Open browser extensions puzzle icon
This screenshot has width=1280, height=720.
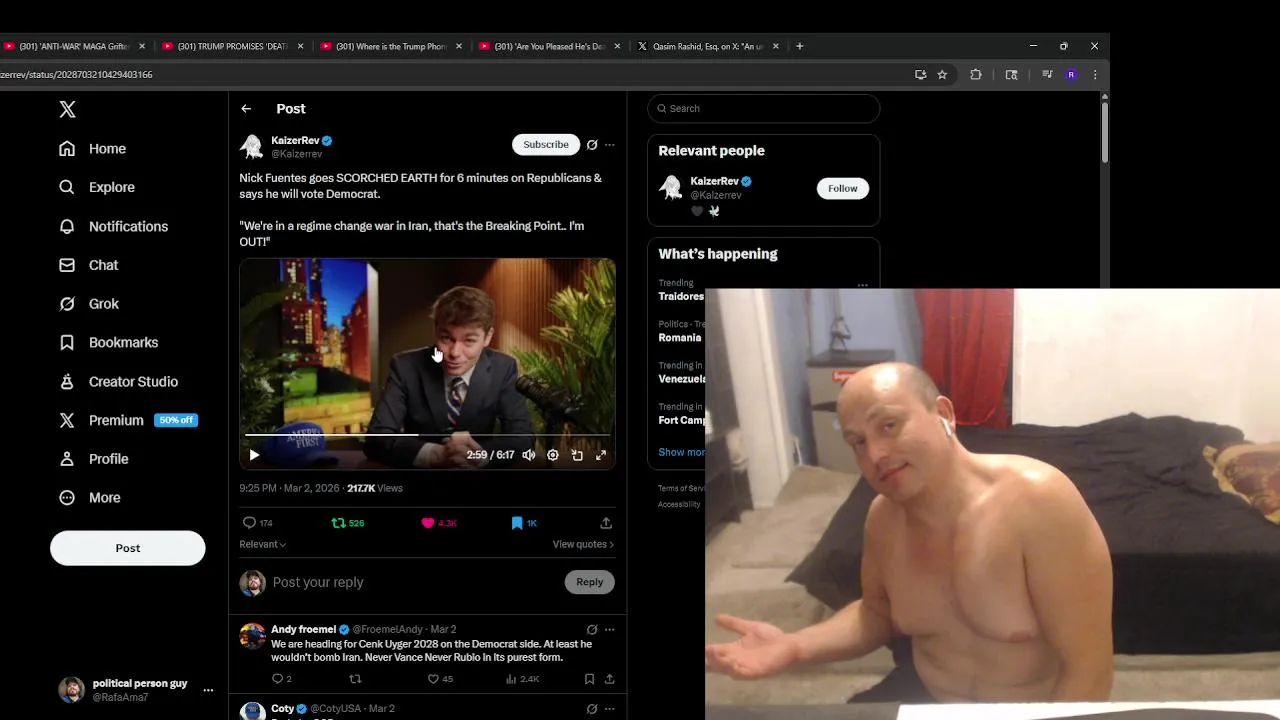(x=976, y=75)
